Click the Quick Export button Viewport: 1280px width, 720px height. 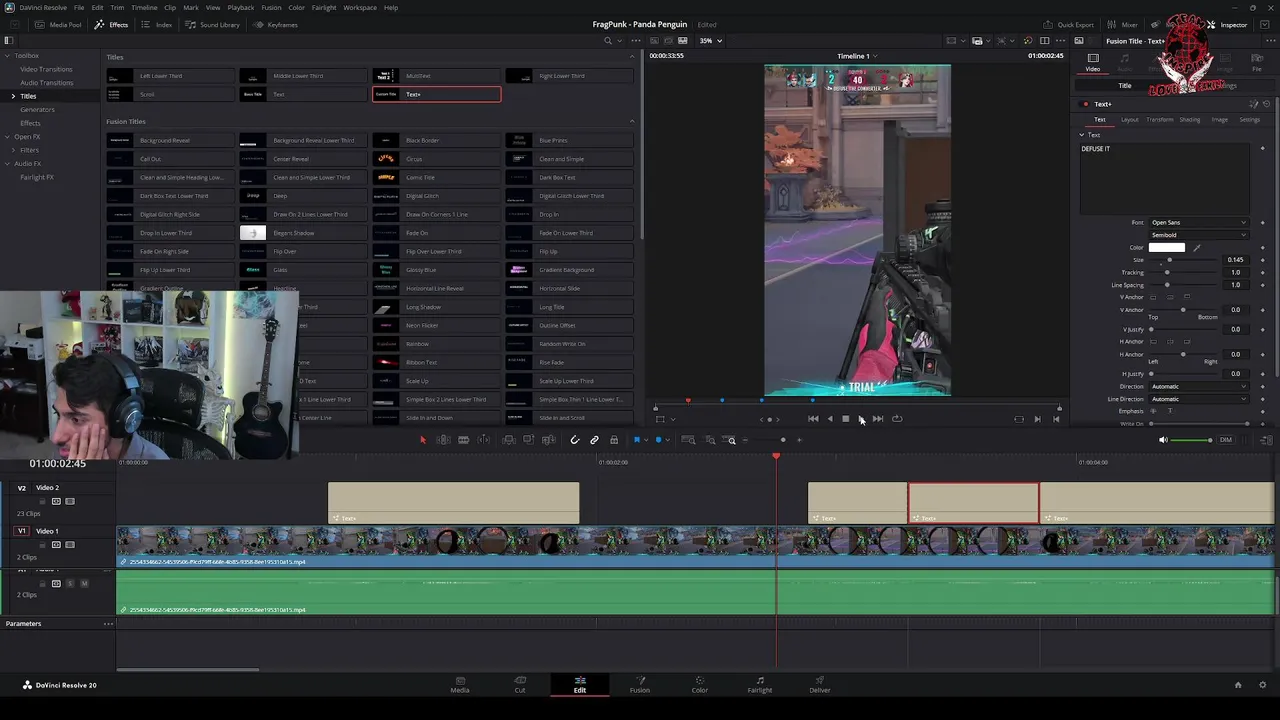[1069, 25]
